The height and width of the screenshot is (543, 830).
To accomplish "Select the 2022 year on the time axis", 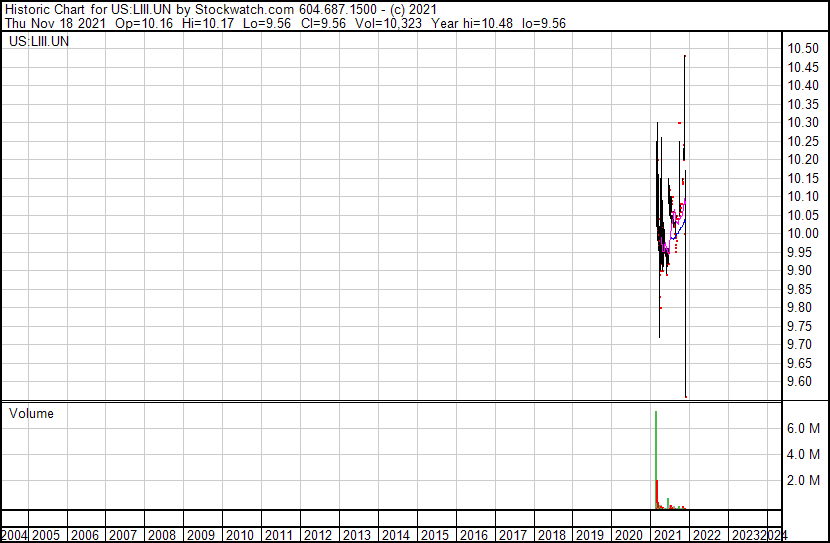I will tap(707, 535).
